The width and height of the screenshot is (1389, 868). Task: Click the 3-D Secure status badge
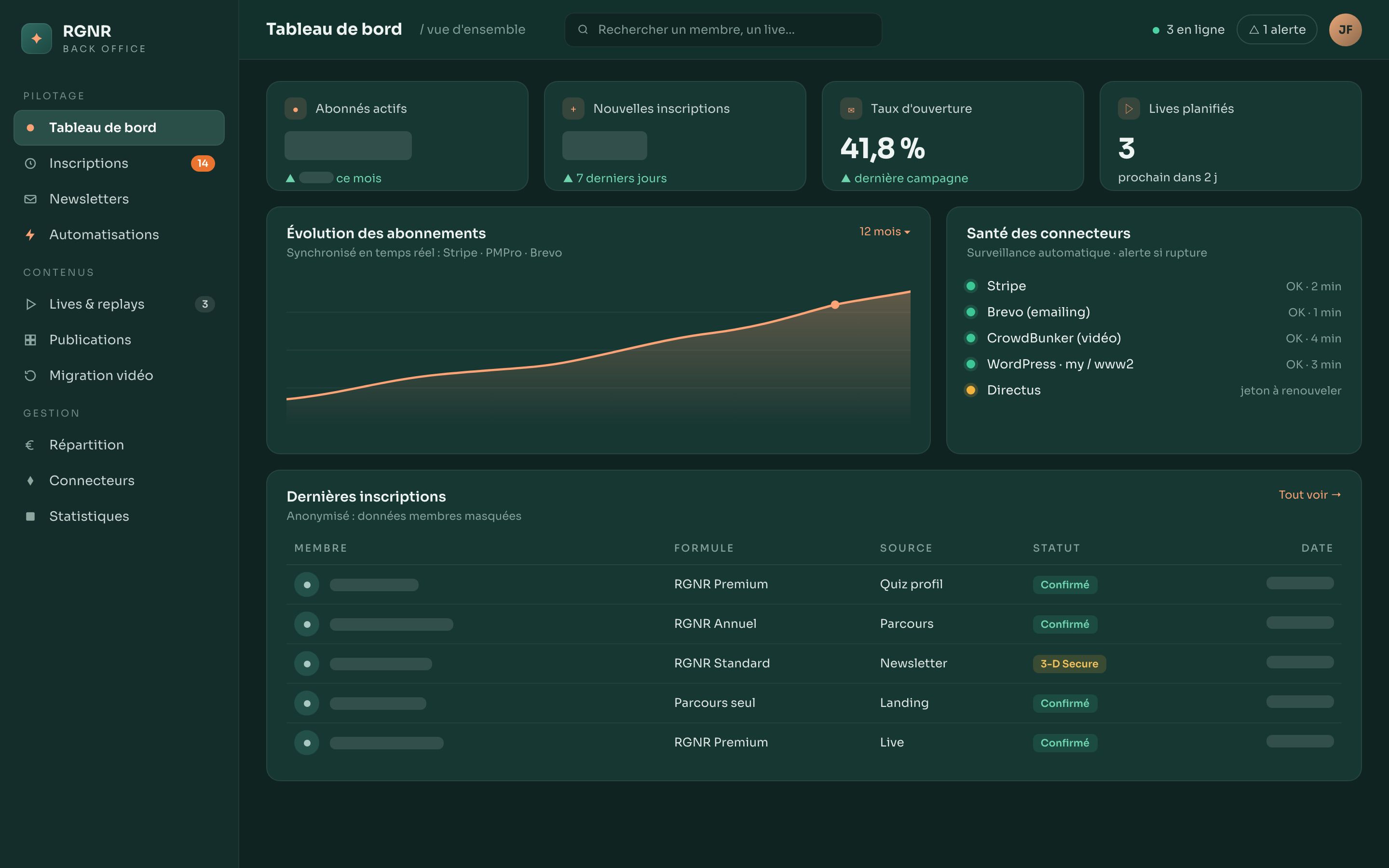click(1069, 664)
